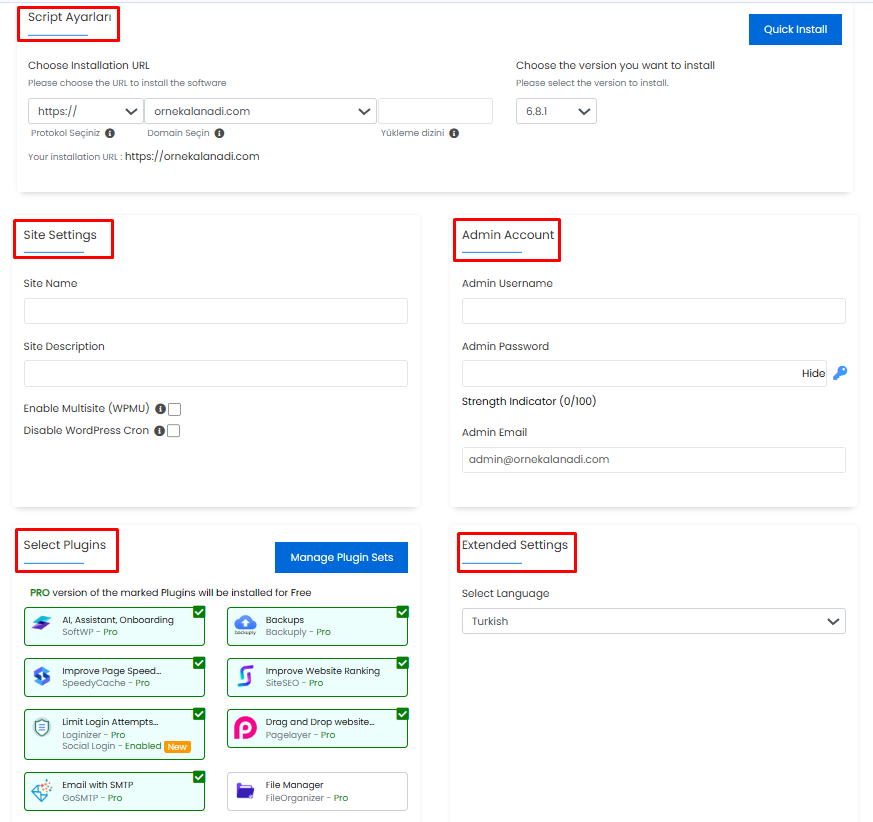This screenshot has width=873, height=822.
Task: Click the SpeedyCache plugin icon
Action: [x=42, y=676]
